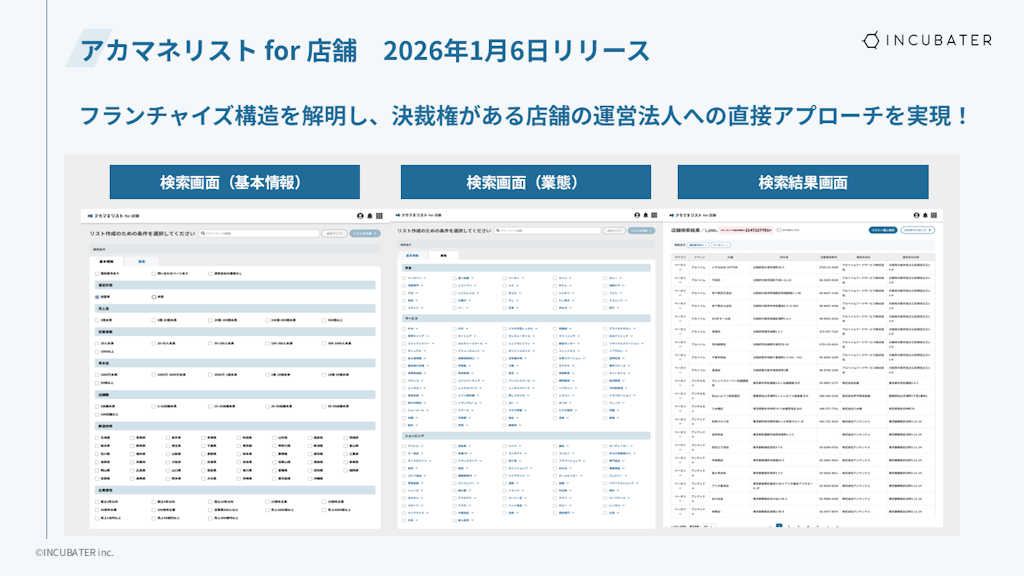Image resolution: width=1024 pixels, height=576 pixels.
Task: Click the INCUBATER logo in the slide header
Action: pyautogui.click(x=928, y=40)
